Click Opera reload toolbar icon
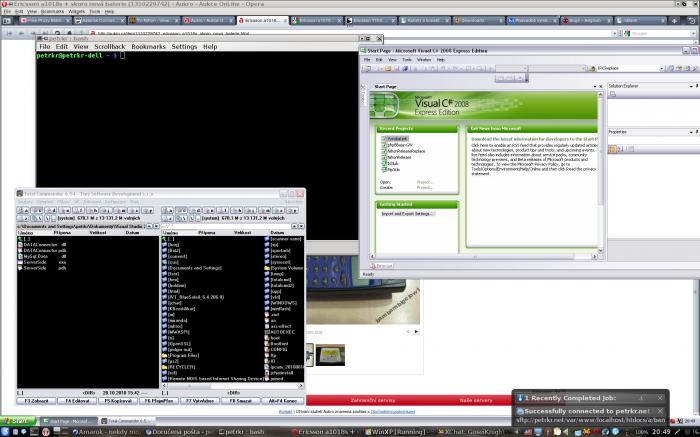 coord(57,33)
